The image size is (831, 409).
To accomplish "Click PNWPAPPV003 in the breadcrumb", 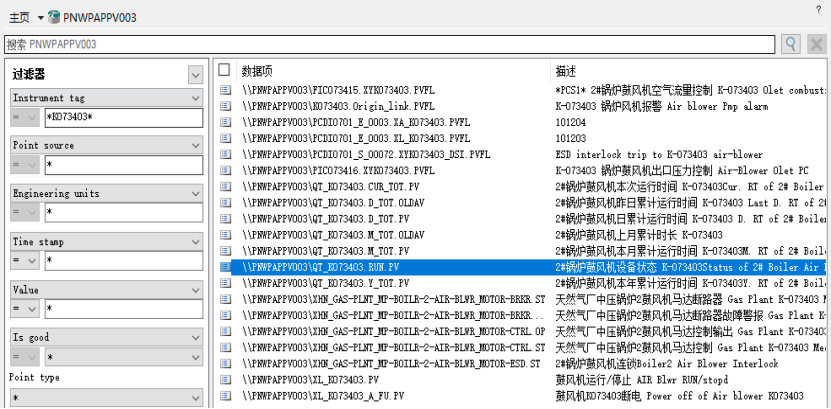I will 100,18.
